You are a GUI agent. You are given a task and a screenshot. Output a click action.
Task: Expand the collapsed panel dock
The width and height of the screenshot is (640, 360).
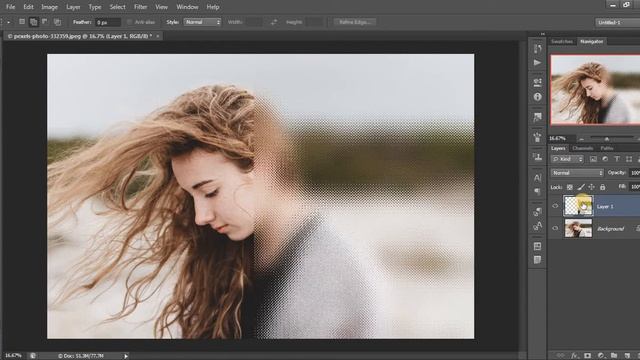pyautogui.click(x=542, y=34)
